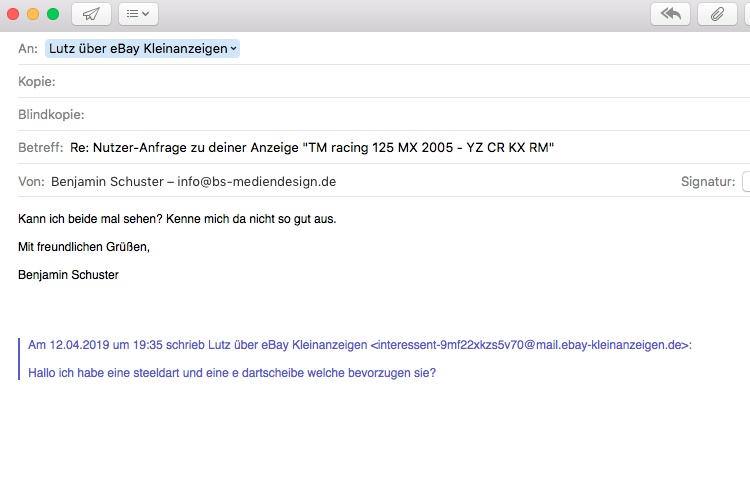Viewport: 750px width, 479px height.
Task: Select sender Benjamin Schuster address
Action: click(194, 182)
